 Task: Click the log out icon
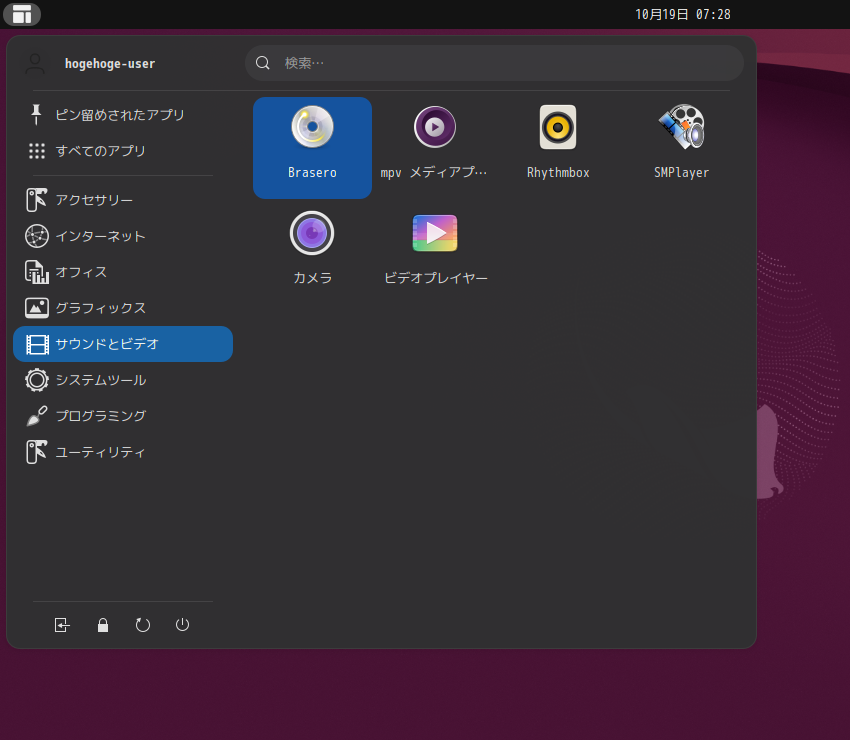point(62,625)
